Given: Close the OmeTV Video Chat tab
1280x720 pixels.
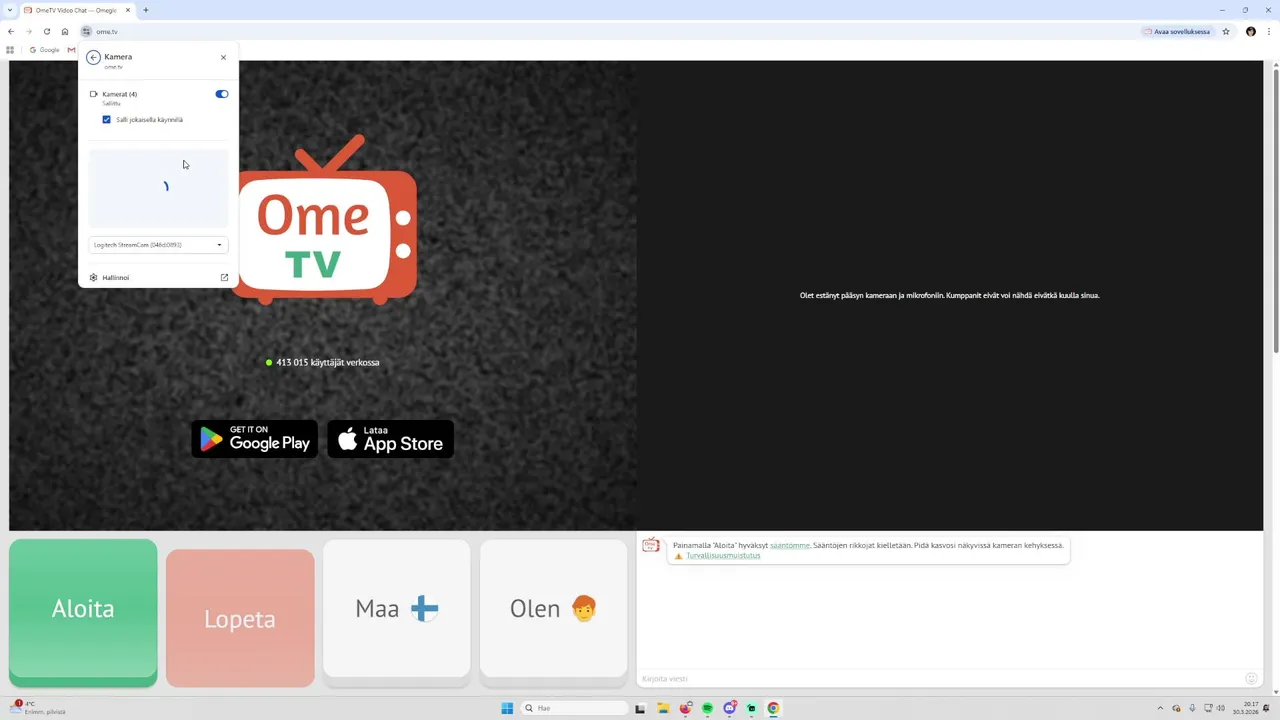Looking at the screenshot, I should pos(128,10).
